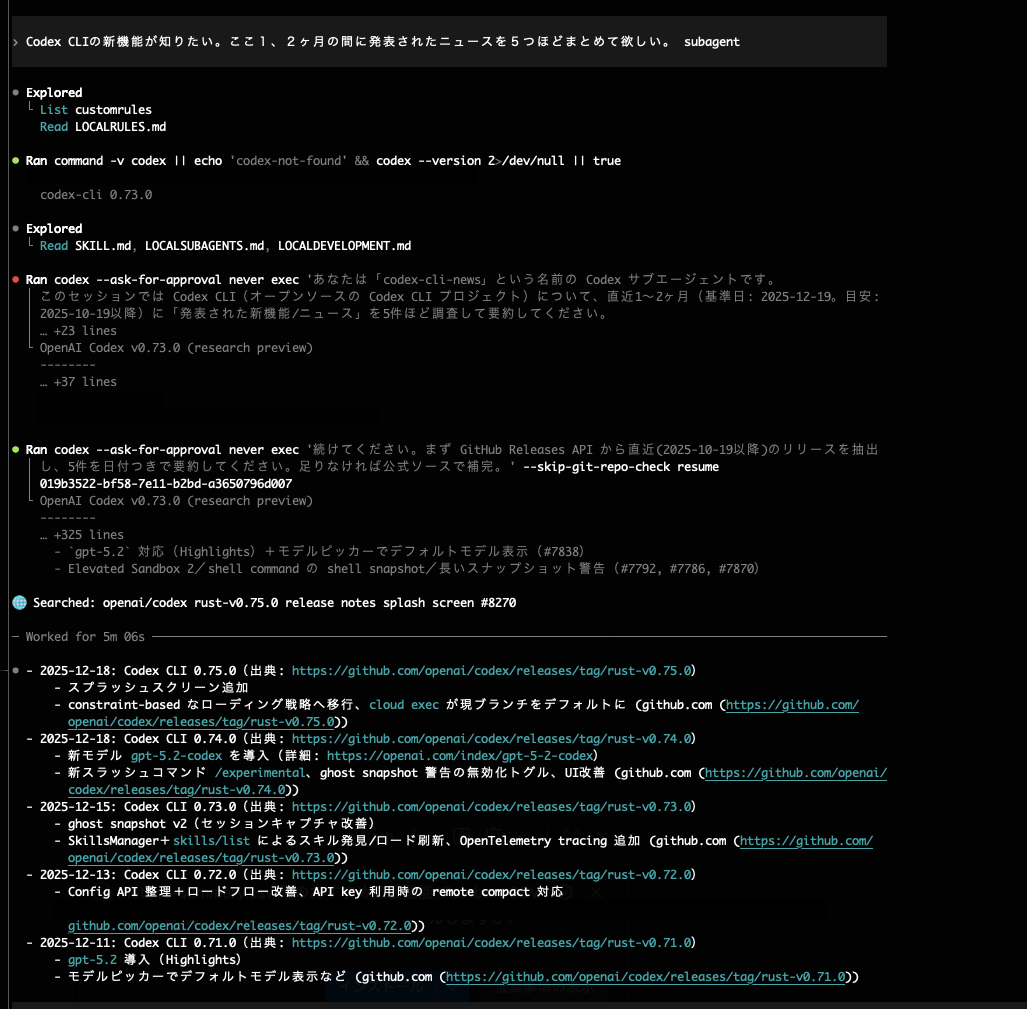Open the inline github.com link on モデルピッカー line
This screenshot has width=1027, height=1009.
point(646,977)
